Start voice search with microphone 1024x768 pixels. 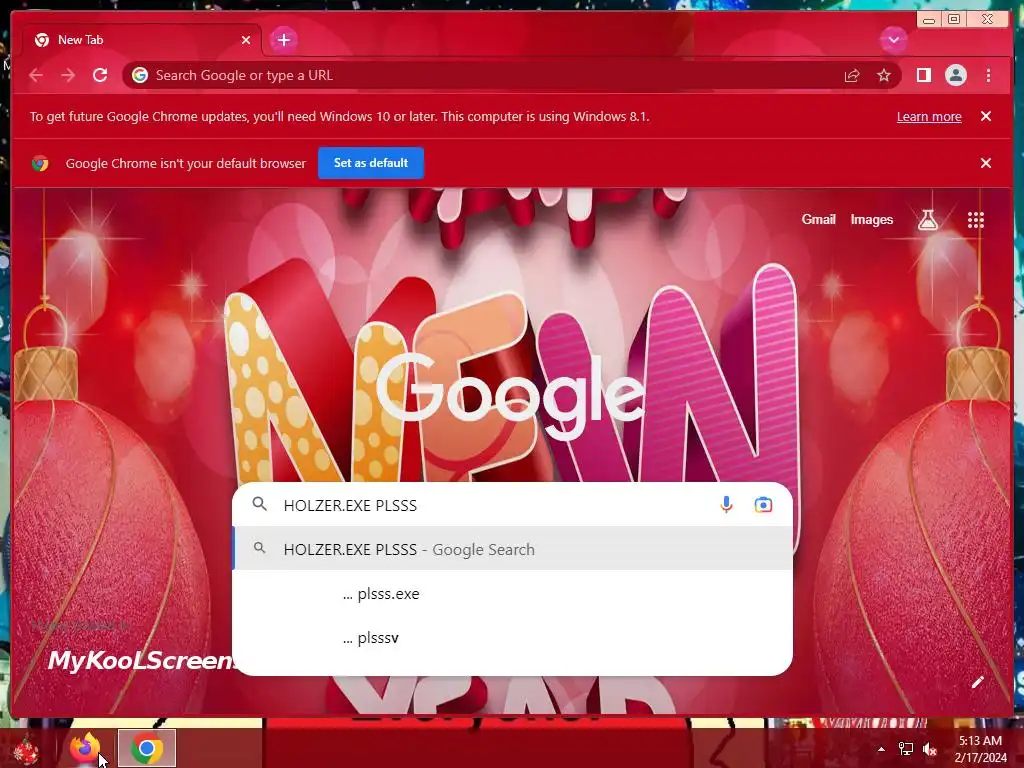click(726, 505)
